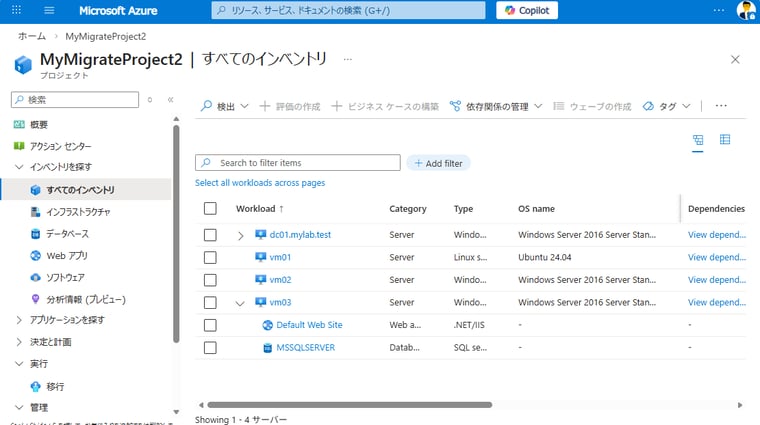Screen dimensions: 760x425
Task: Go to the ホーム breadcrumb
Action: tap(32, 36)
